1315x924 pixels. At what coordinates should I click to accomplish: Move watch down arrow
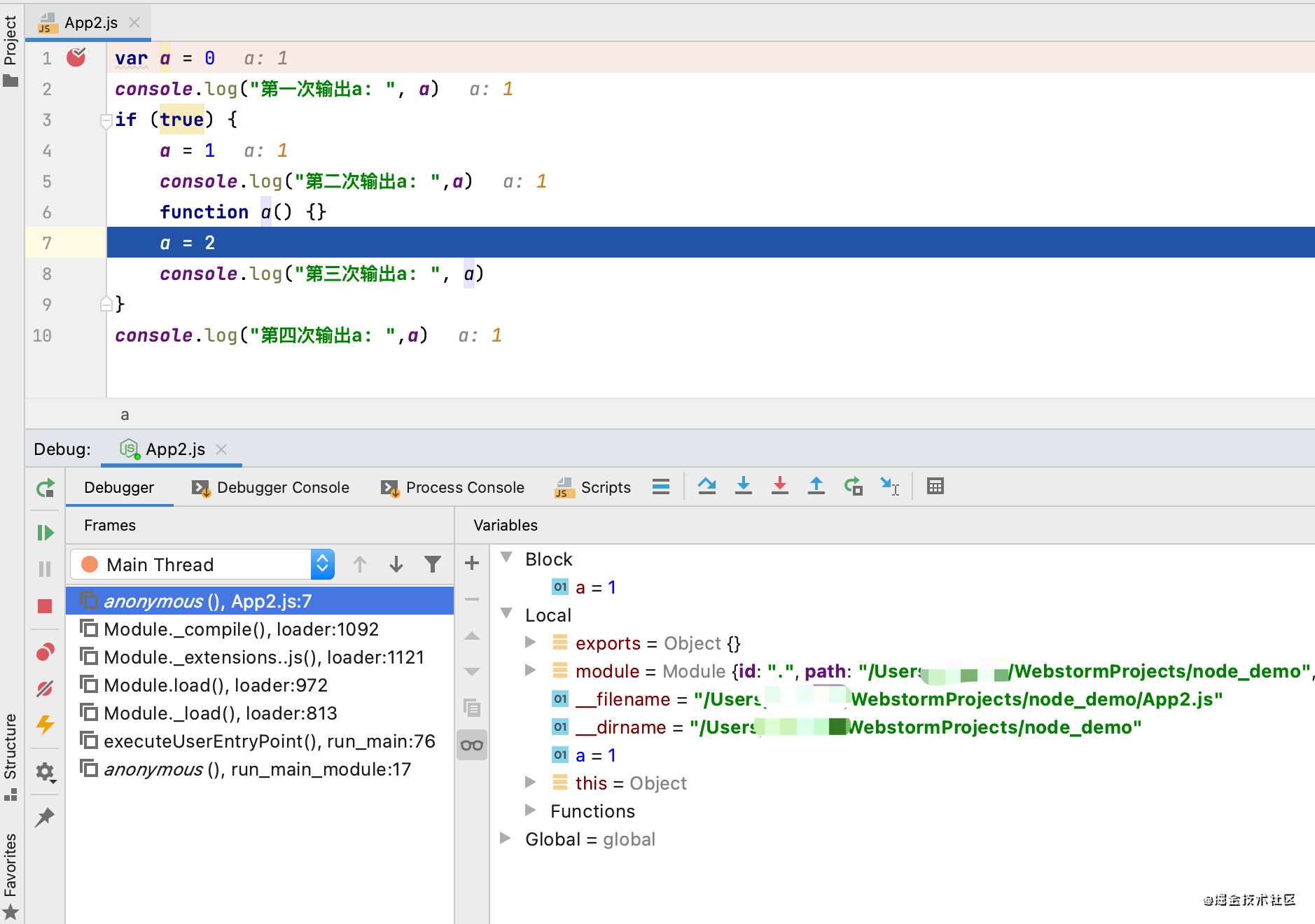click(x=472, y=672)
